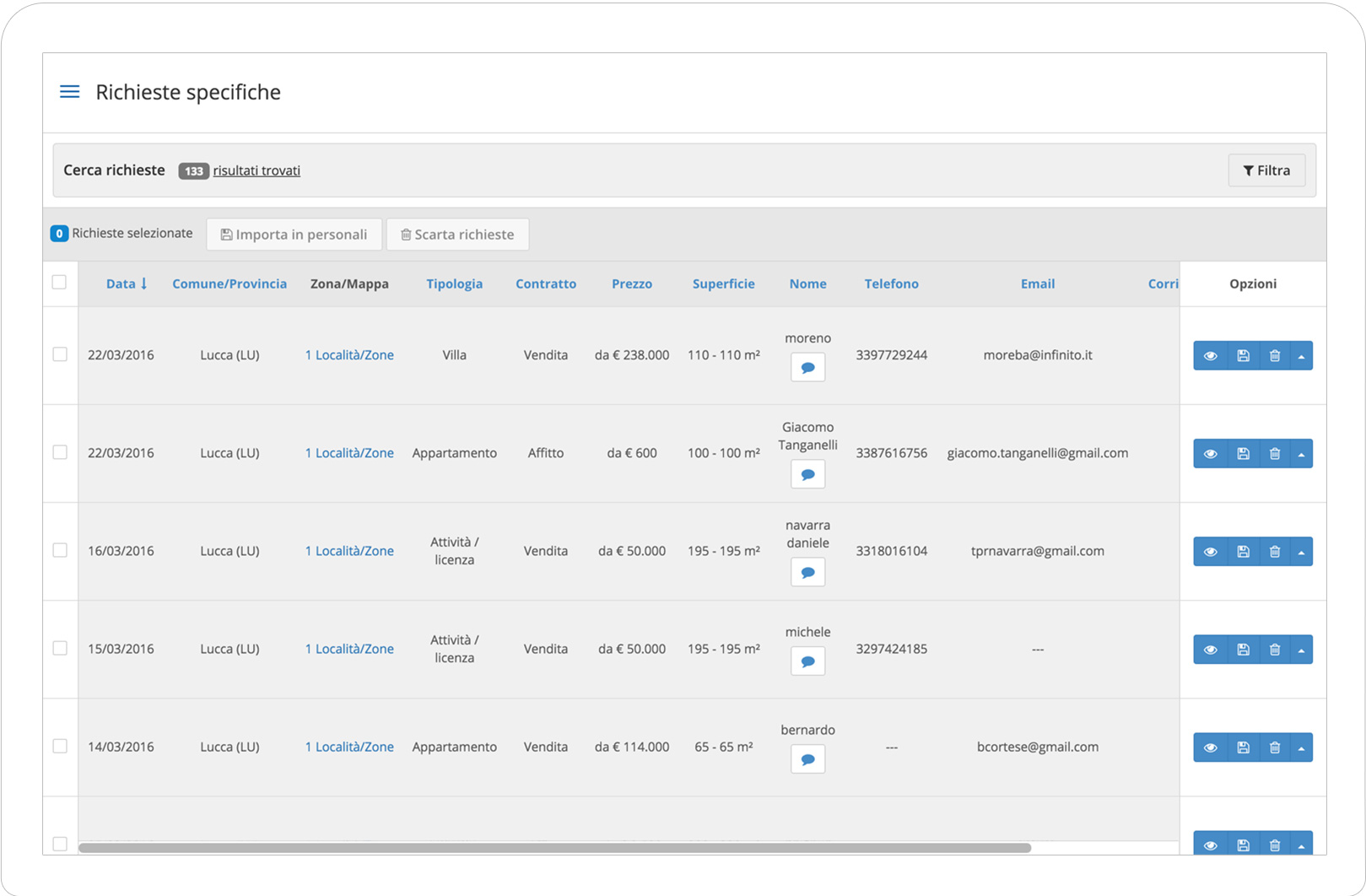Click Scarta richieste button
This screenshot has width=1366, height=896.
pos(457,235)
